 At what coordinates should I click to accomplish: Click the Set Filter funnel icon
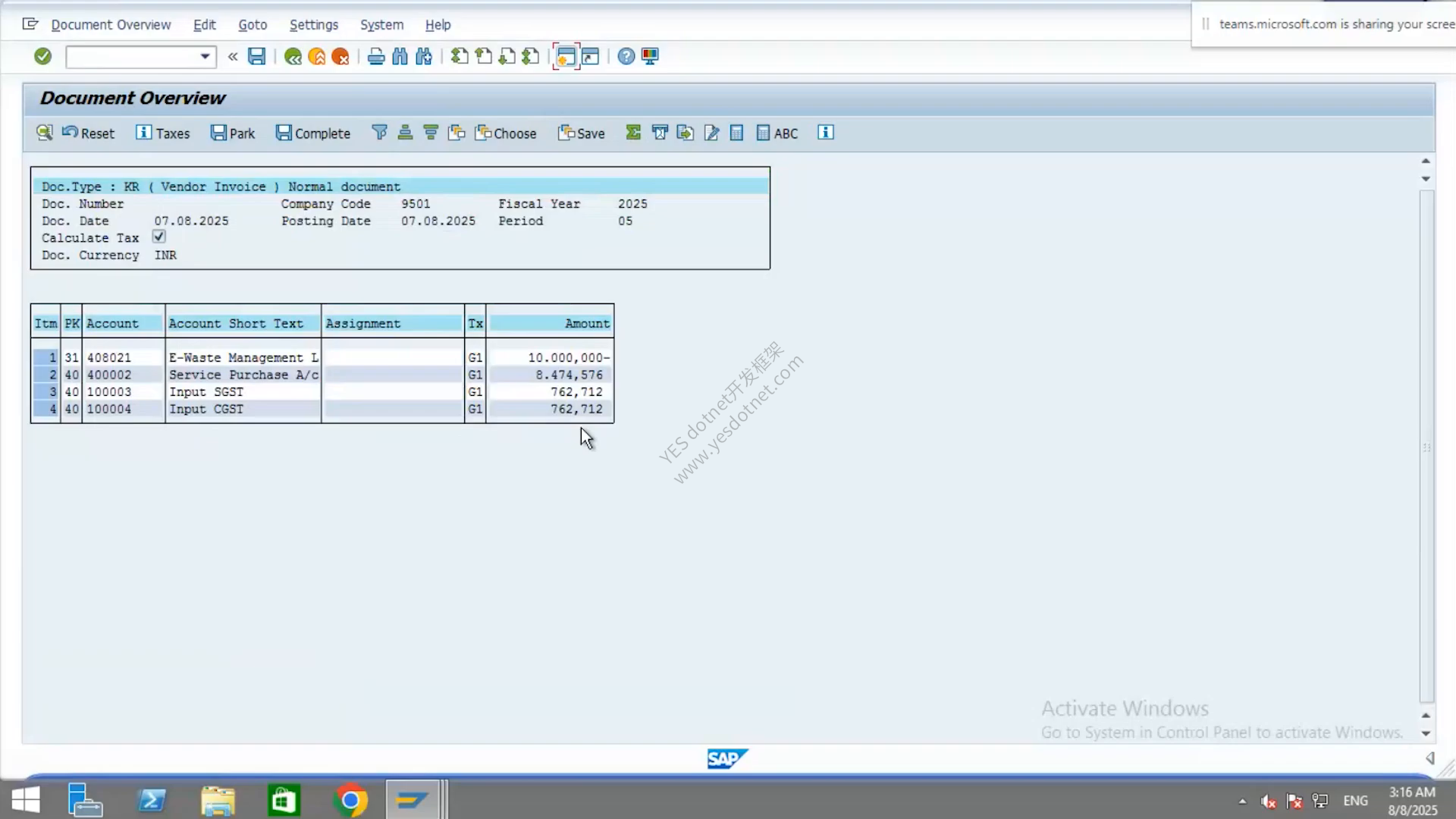pos(380,133)
